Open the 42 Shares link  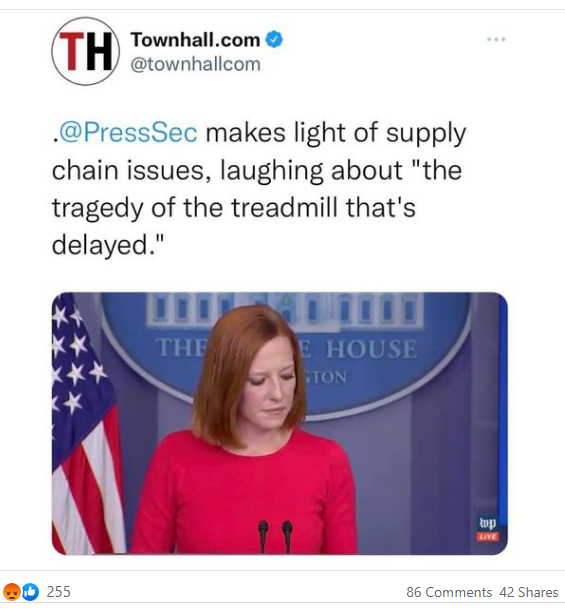[529, 592]
